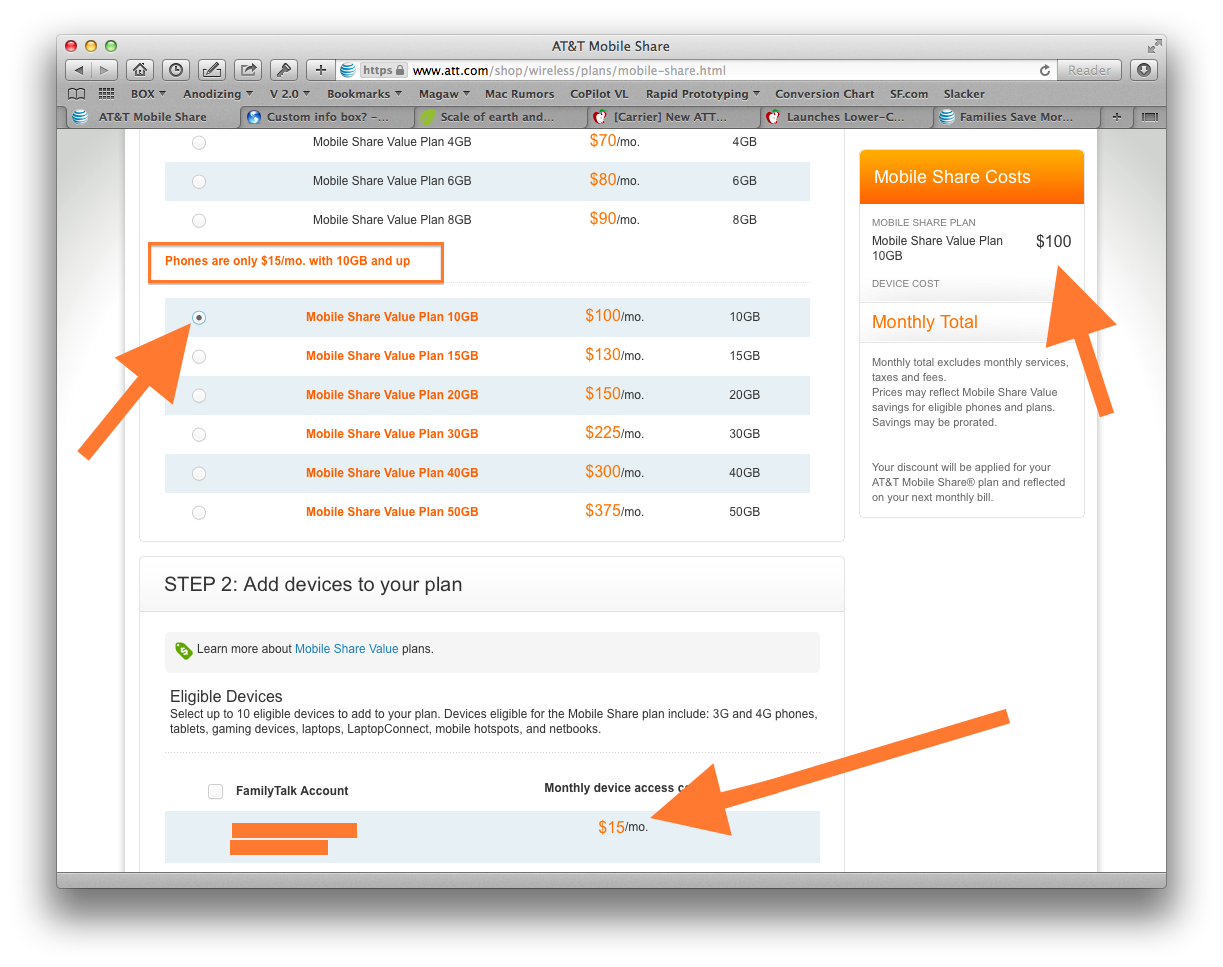This screenshot has height=967, width=1223.
Task: Click the key-shaped passwords icon in toolbar
Action: tap(283, 70)
